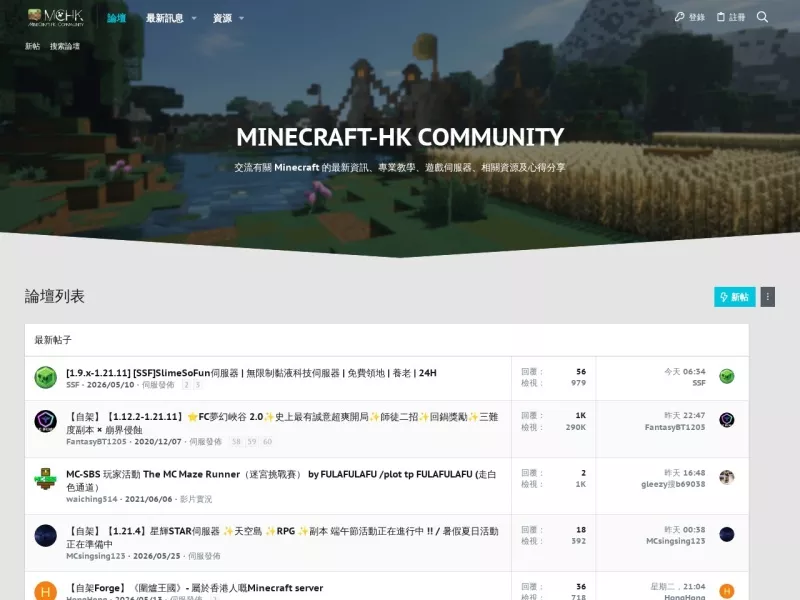
Task: Click the 註冊 register link
Action: tap(731, 17)
